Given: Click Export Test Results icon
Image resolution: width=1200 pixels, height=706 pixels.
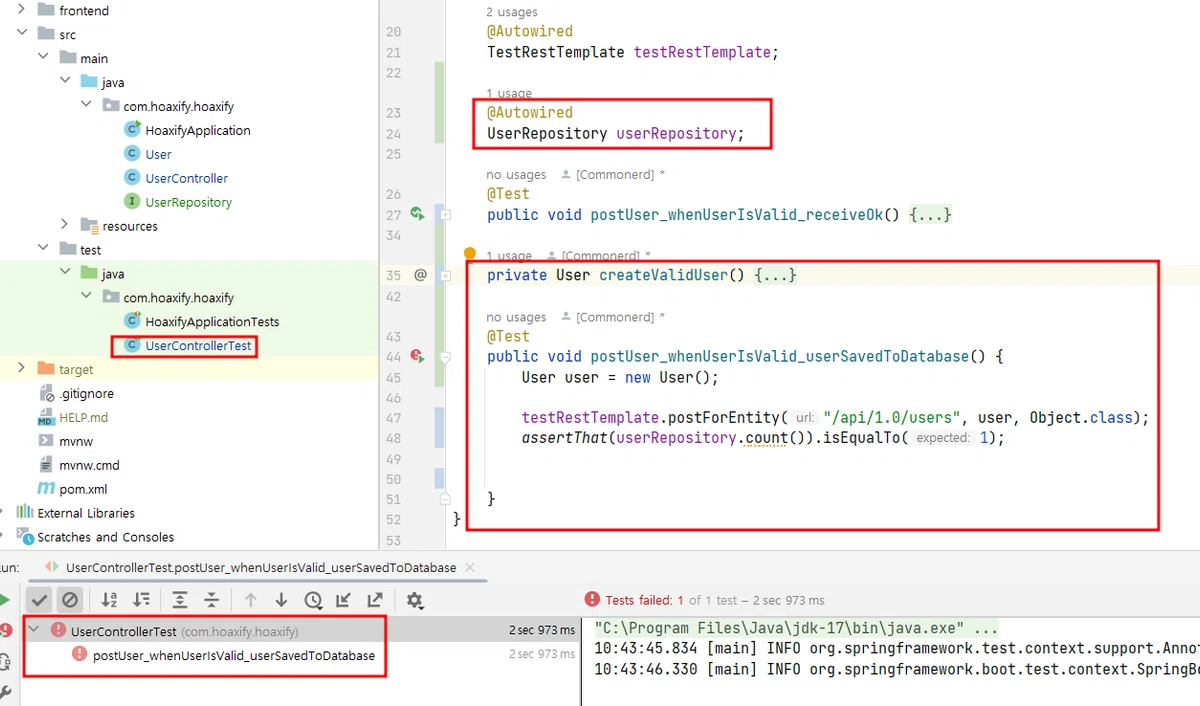Looking at the screenshot, I should 375,600.
